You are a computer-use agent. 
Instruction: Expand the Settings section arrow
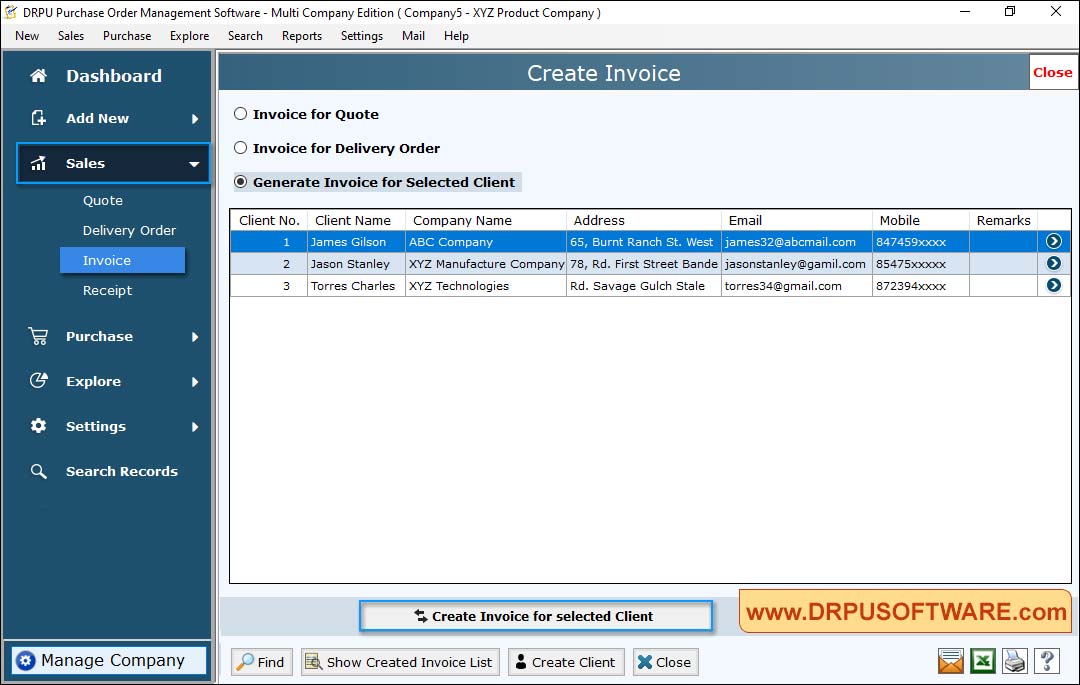(x=195, y=427)
